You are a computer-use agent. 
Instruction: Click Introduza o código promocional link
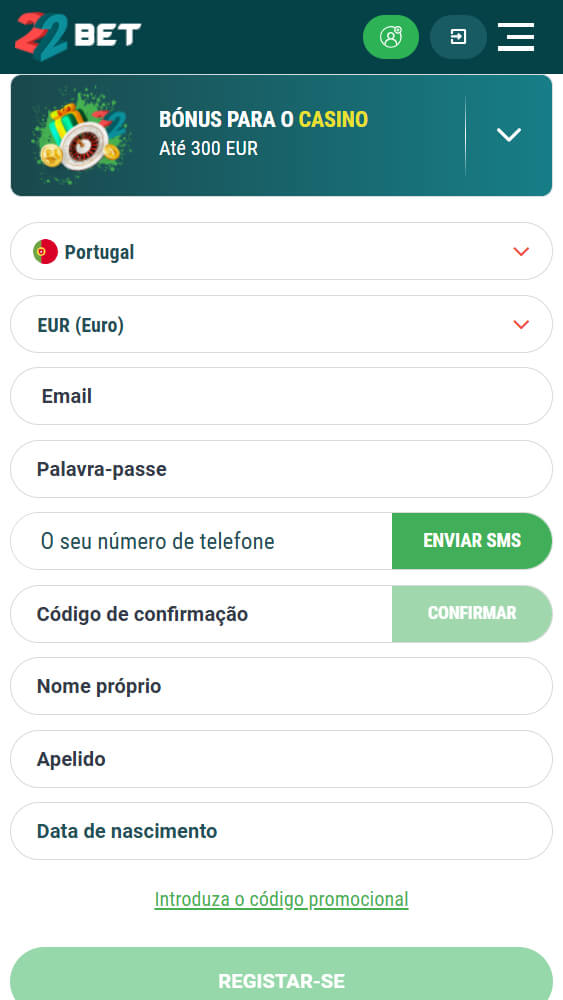(281, 899)
